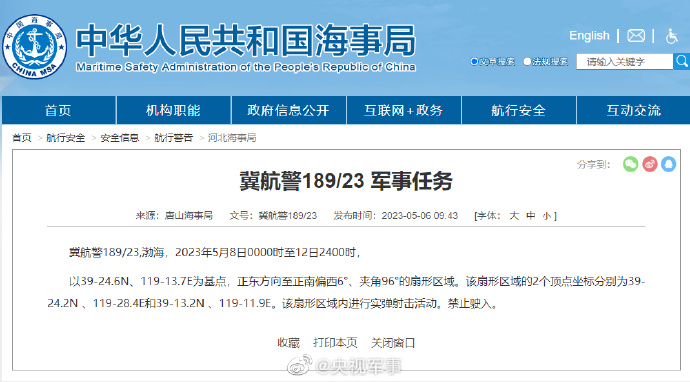Set font size to 中
The width and height of the screenshot is (690, 382).
tap(531, 216)
